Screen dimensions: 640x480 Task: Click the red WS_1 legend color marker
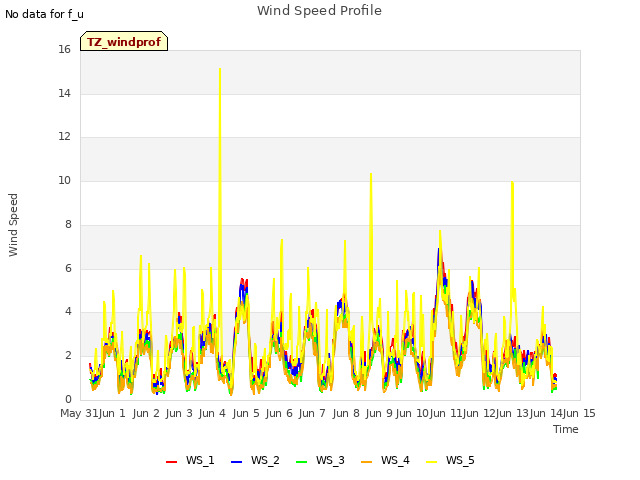pyautogui.click(x=171, y=462)
